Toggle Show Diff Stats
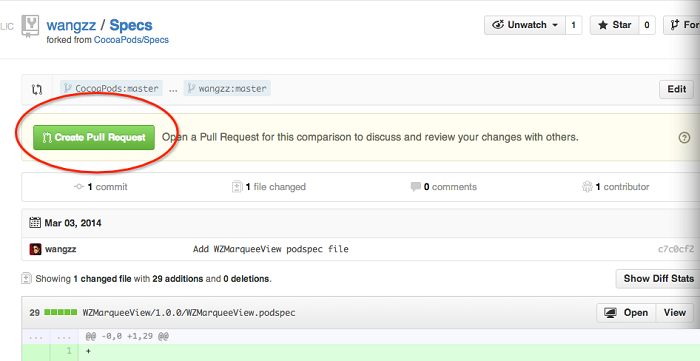 coord(658,279)
